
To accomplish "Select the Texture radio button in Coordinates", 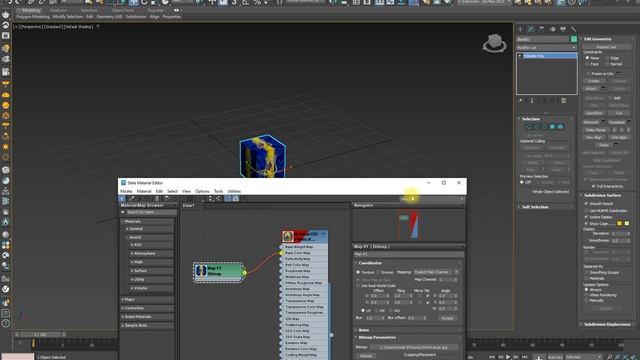I will (x=358, y=272).
